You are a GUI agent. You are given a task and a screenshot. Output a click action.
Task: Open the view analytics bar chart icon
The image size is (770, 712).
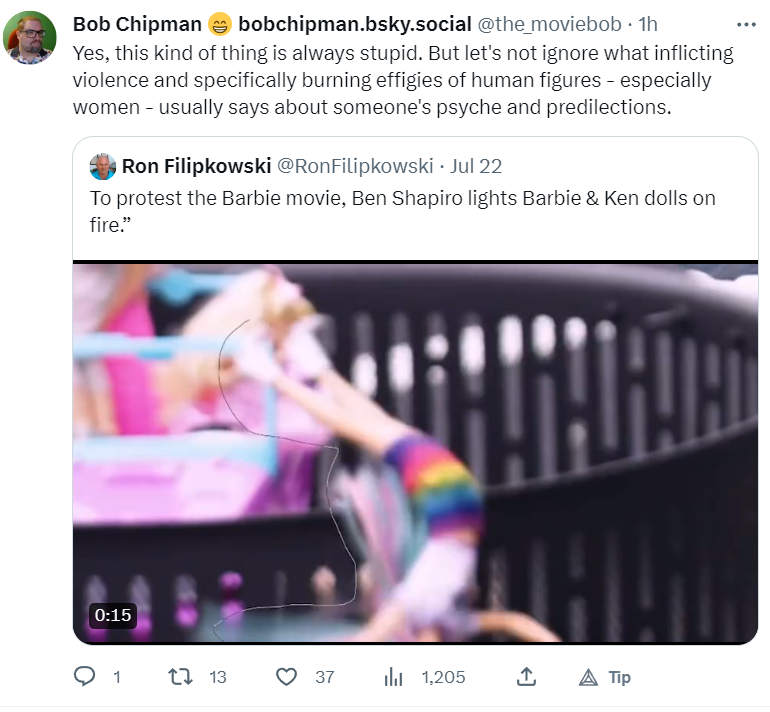click(393, 677)
